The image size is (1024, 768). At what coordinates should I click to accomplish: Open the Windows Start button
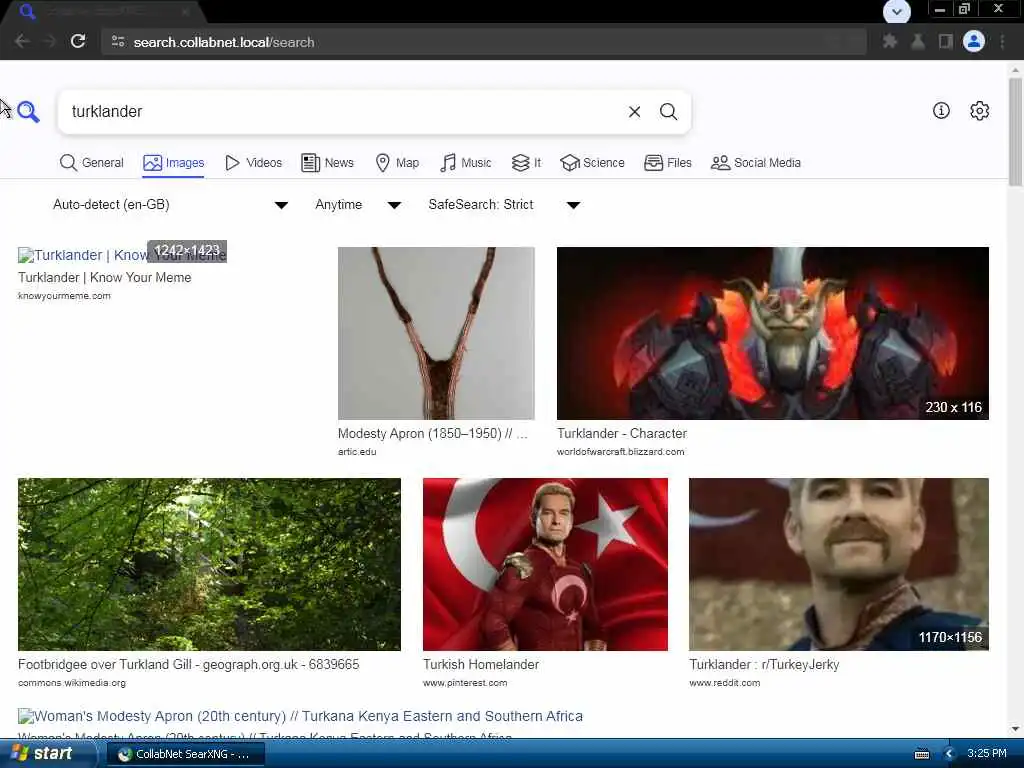48,754
